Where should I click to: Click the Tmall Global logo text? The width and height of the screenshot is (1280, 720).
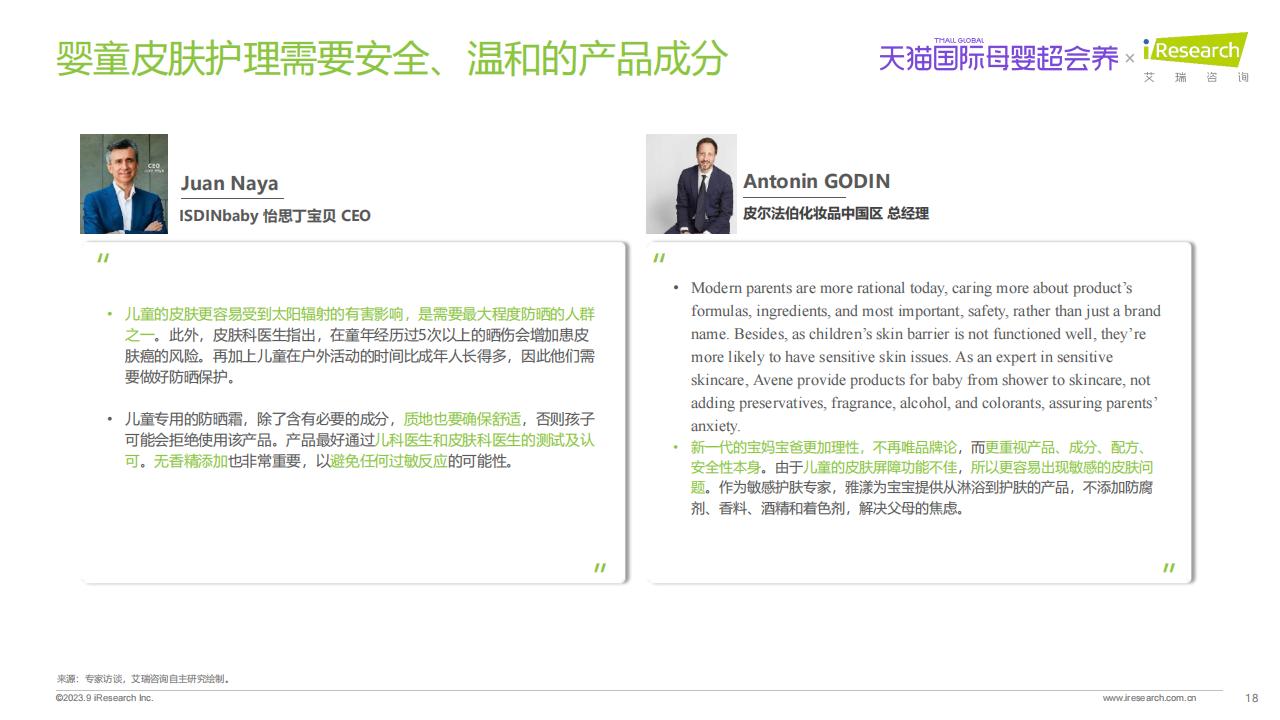coord(998,57)
